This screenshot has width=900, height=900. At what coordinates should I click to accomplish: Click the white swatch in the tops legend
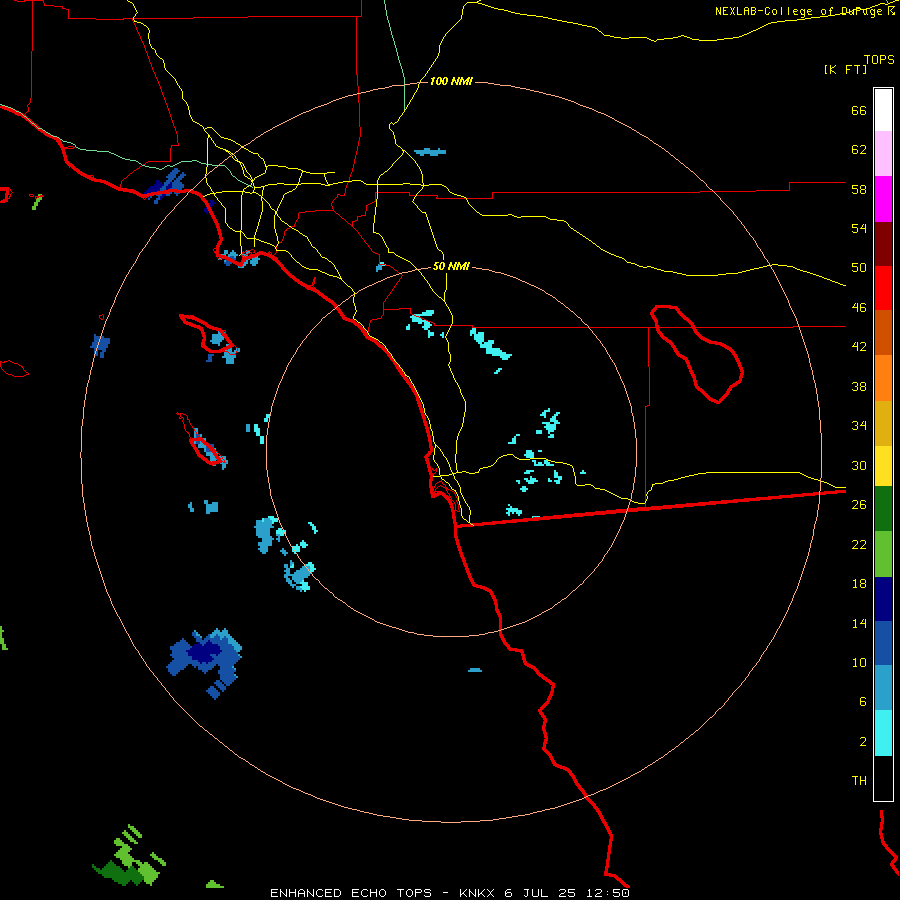click(883, 110)
